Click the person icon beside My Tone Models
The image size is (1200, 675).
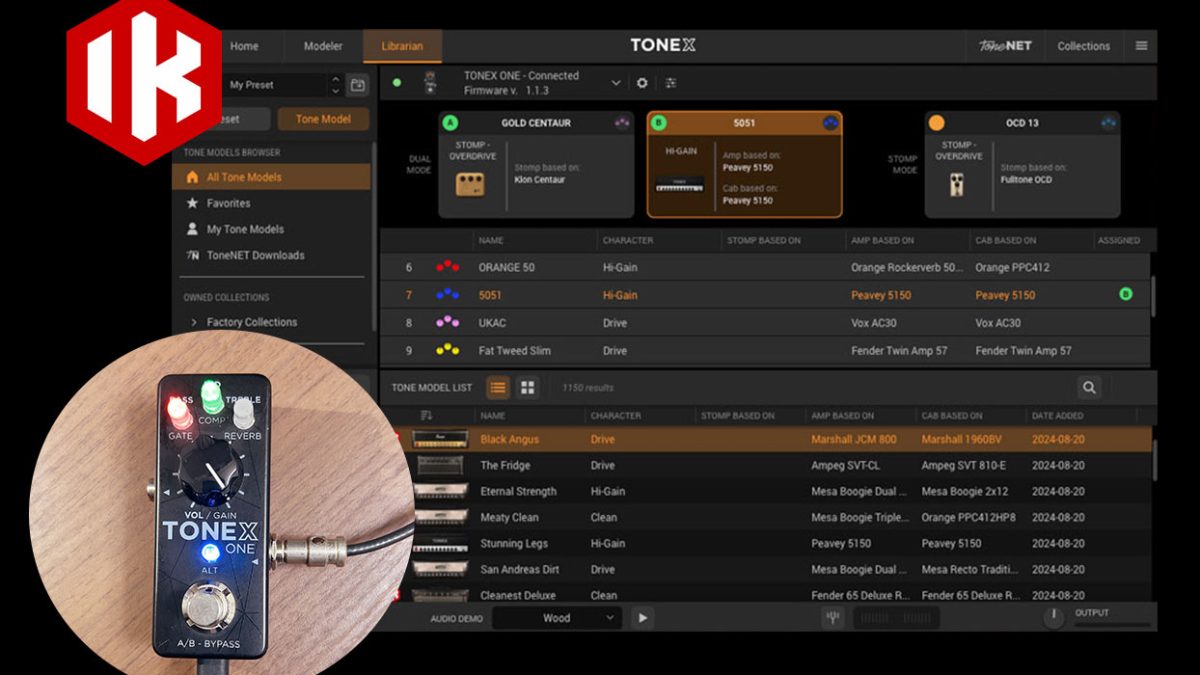pos(192,229)
